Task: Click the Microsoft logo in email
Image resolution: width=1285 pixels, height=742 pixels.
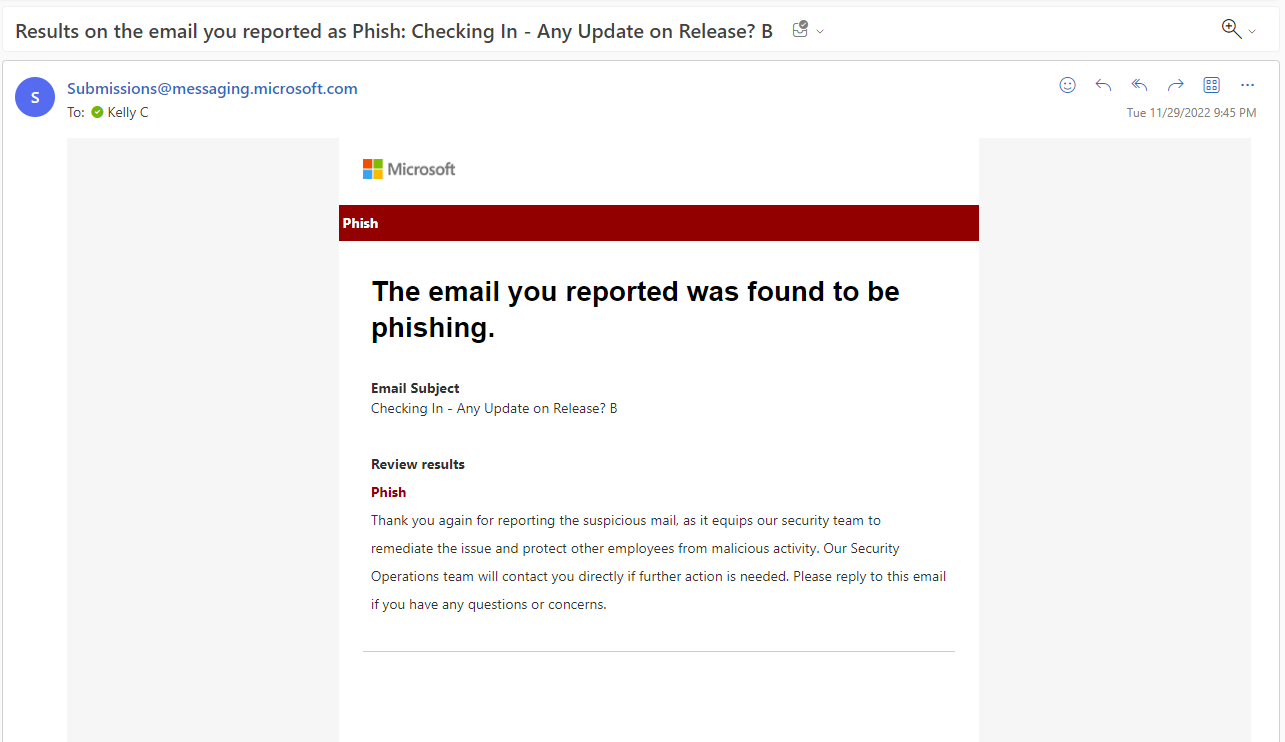Action: click(x=409, y=169)
